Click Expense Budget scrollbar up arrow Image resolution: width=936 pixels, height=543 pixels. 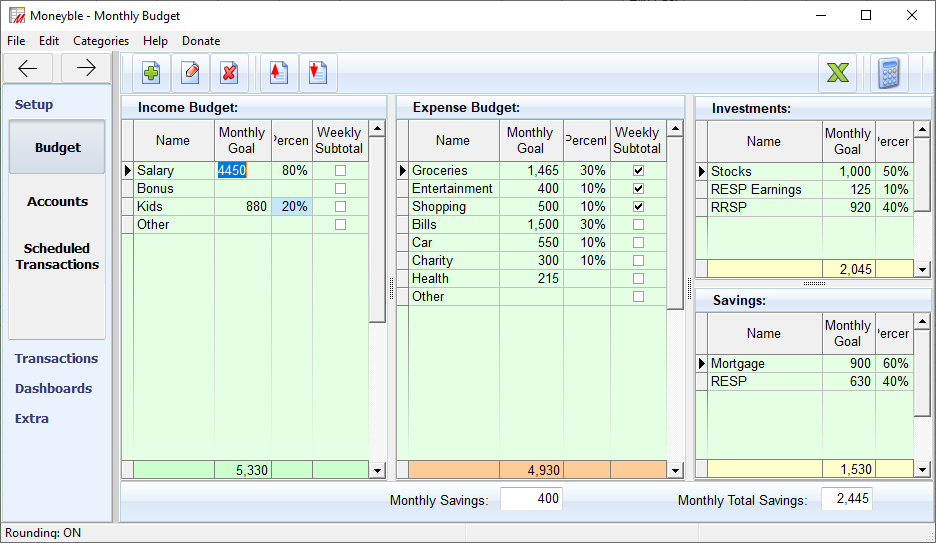tap(675, 128)
